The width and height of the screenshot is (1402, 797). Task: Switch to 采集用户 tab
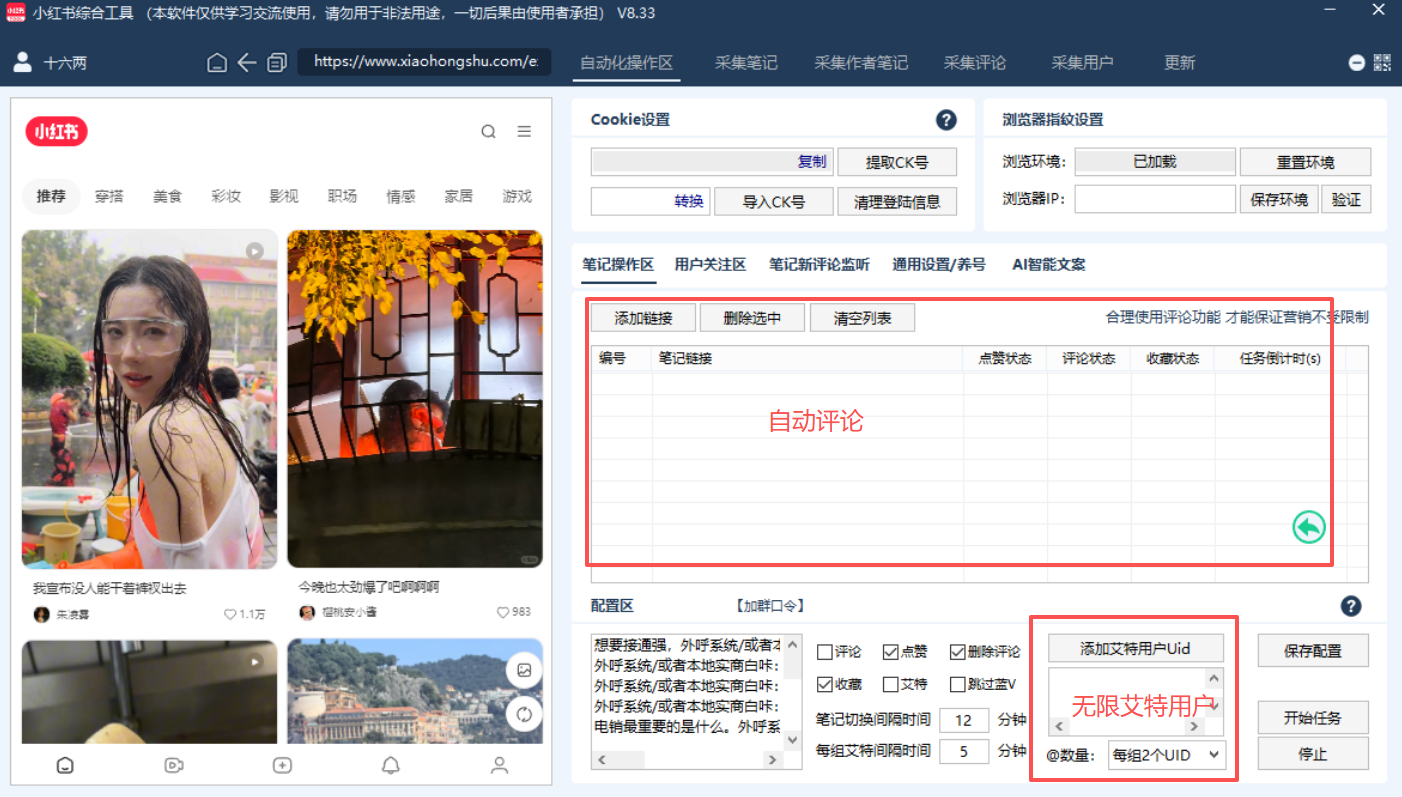point(1082,62)
